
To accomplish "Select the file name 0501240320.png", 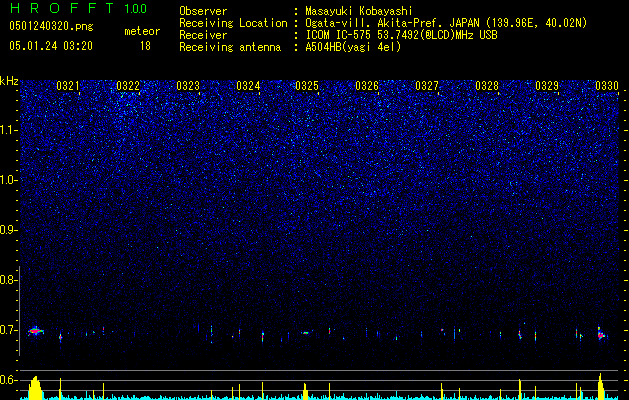I will pos(51,26).
